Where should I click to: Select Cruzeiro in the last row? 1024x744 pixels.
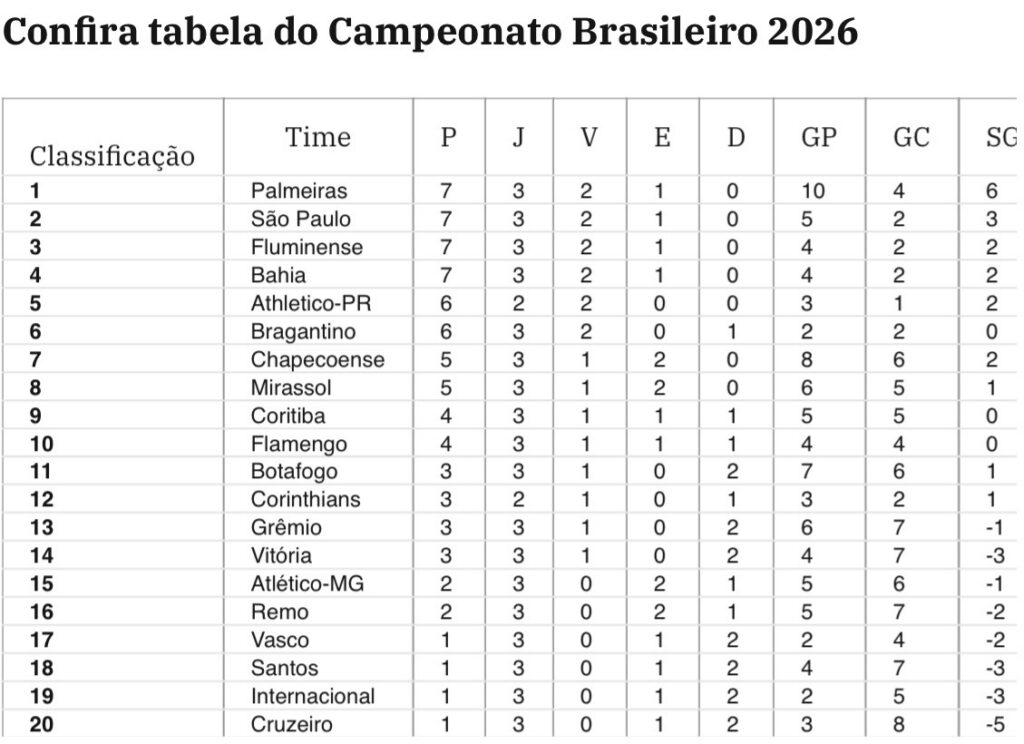[x=292, y=724]
